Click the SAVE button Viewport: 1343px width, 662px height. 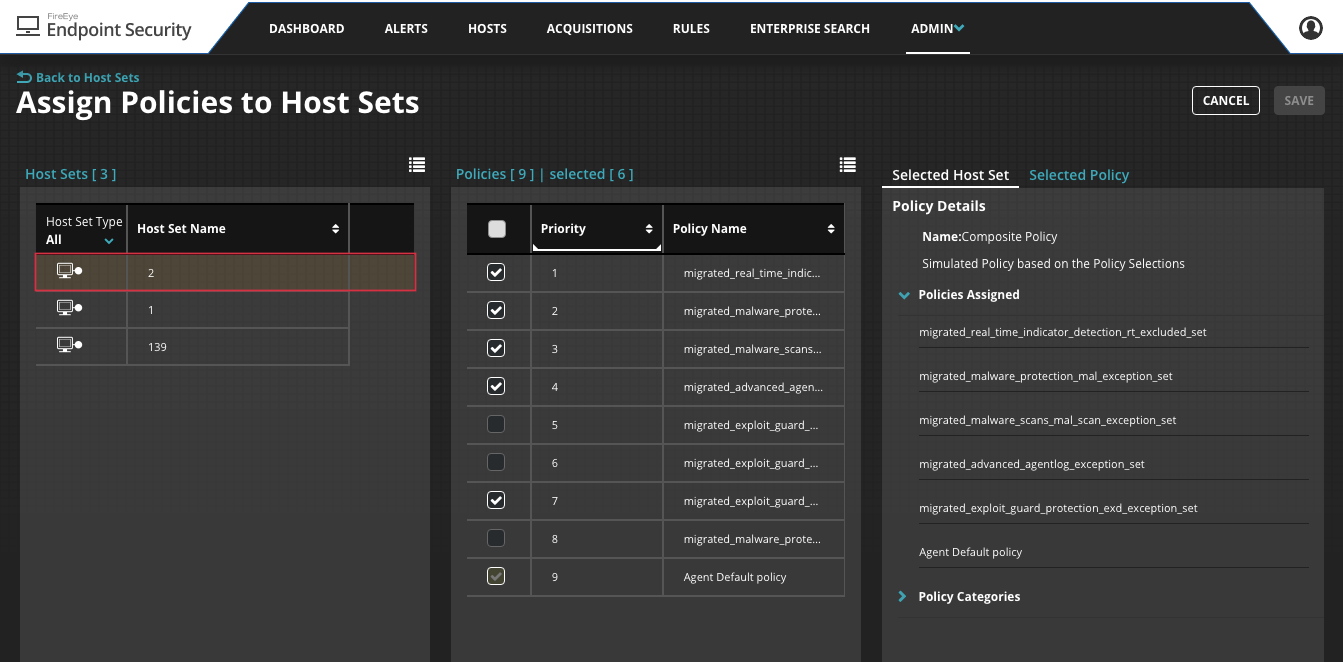tap(1299, 101)
